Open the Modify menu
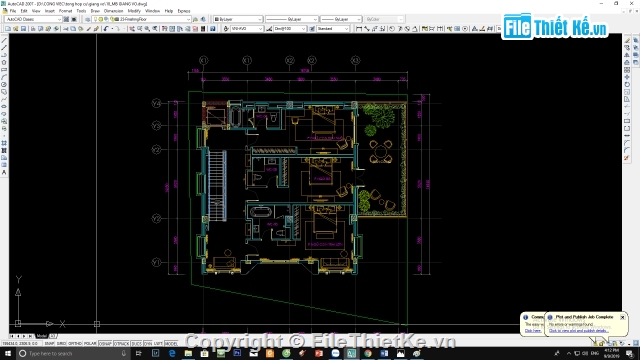The height and width of the screenshot is (360, 640). tap(134, 11)
